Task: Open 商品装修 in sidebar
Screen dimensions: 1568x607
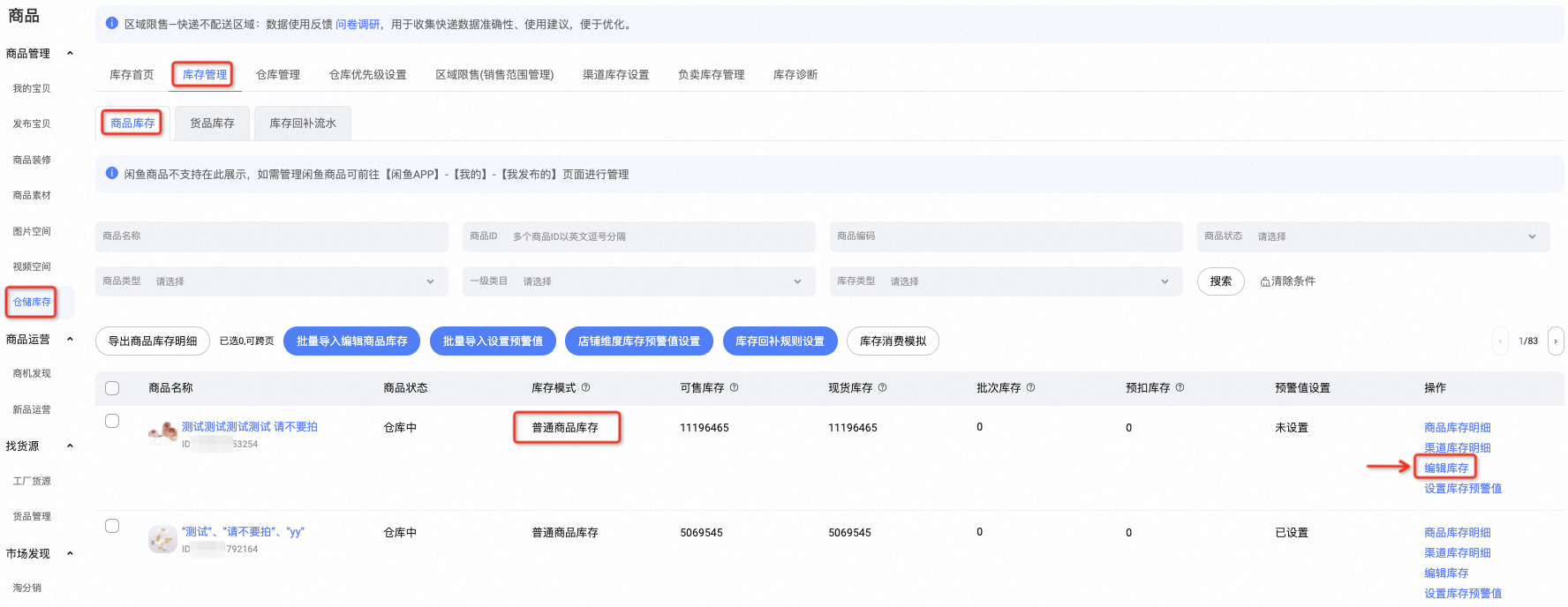Action: click(x=32, y=161)
